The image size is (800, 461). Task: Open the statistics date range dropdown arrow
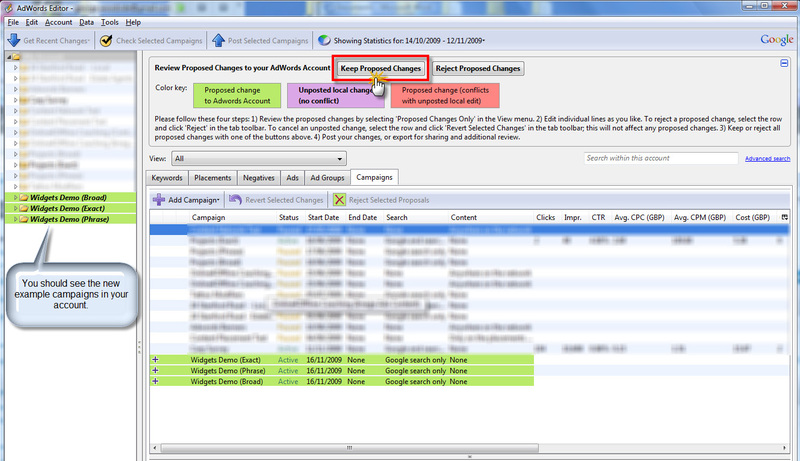(484, 41)
